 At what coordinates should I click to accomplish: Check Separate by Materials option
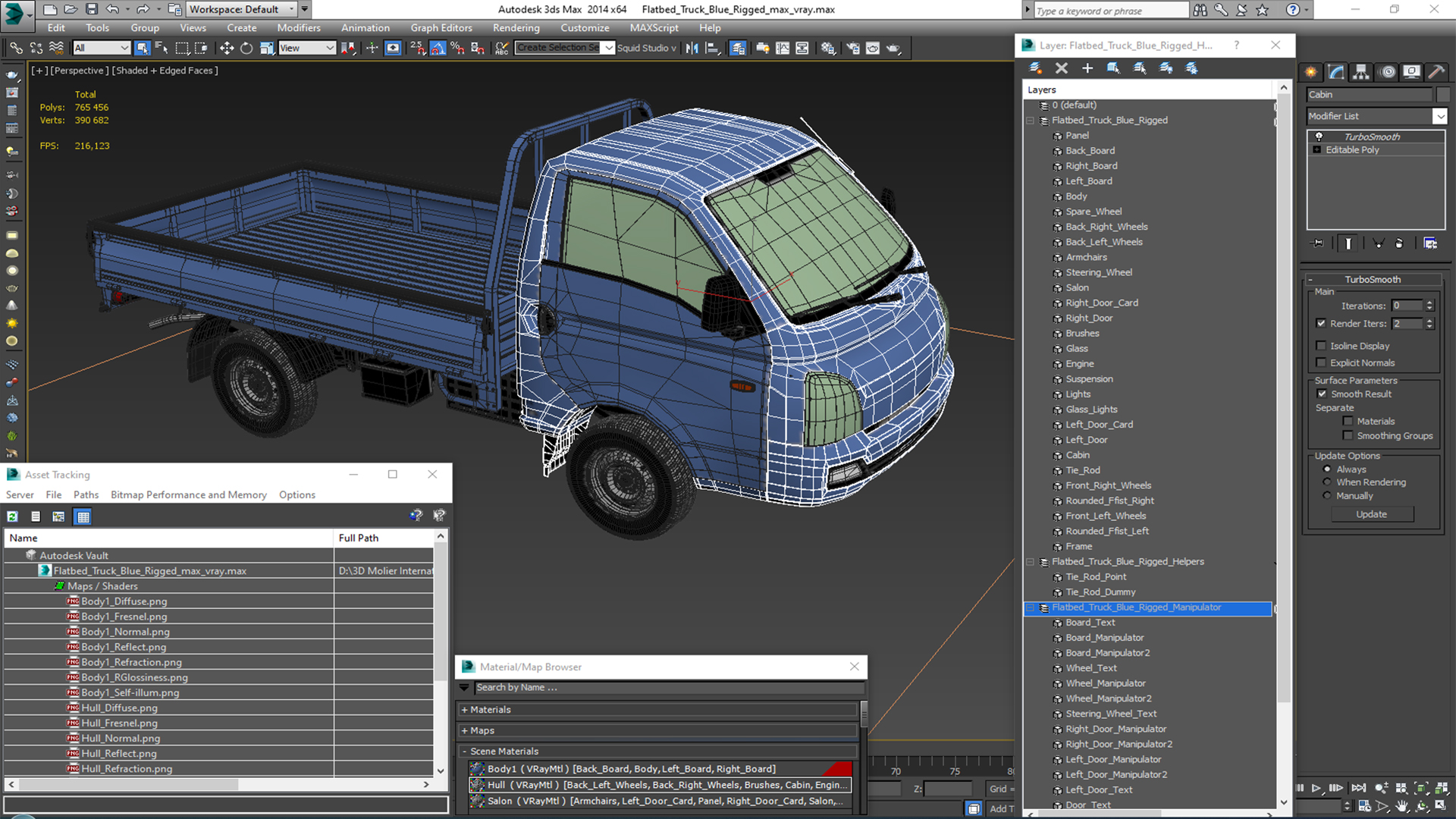[x=1348, y=421]
